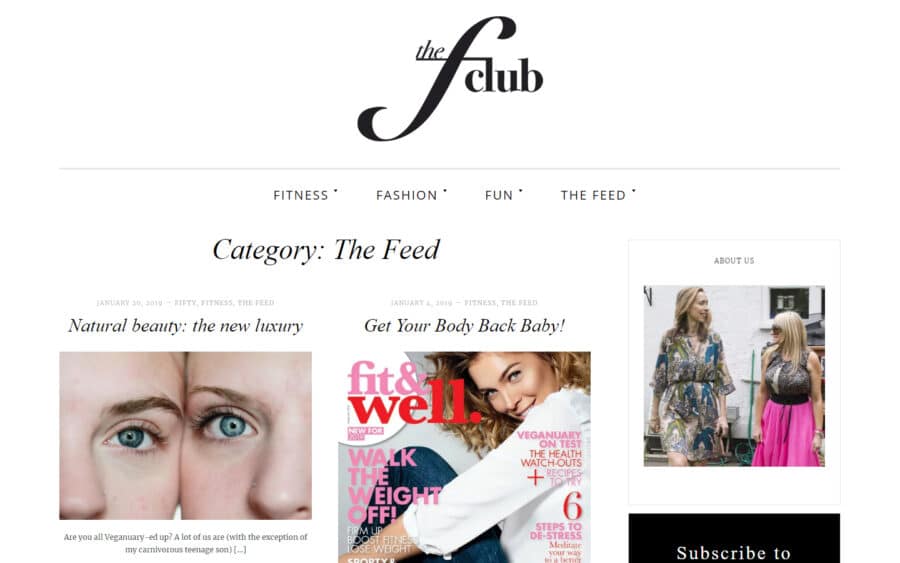Open the Fashion menu
Image resolution: width=900 pixels, height=563 pixels.
[406, 196]
